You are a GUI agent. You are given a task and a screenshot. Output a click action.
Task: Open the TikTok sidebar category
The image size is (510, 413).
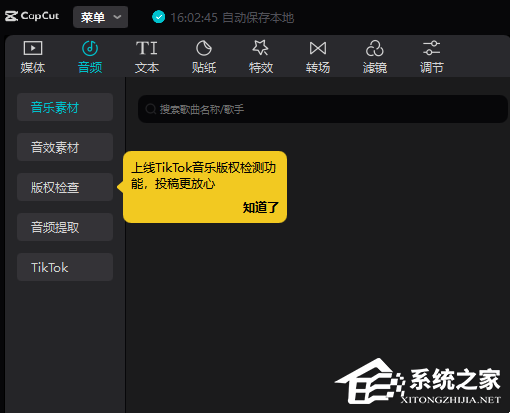pos(65,267)
